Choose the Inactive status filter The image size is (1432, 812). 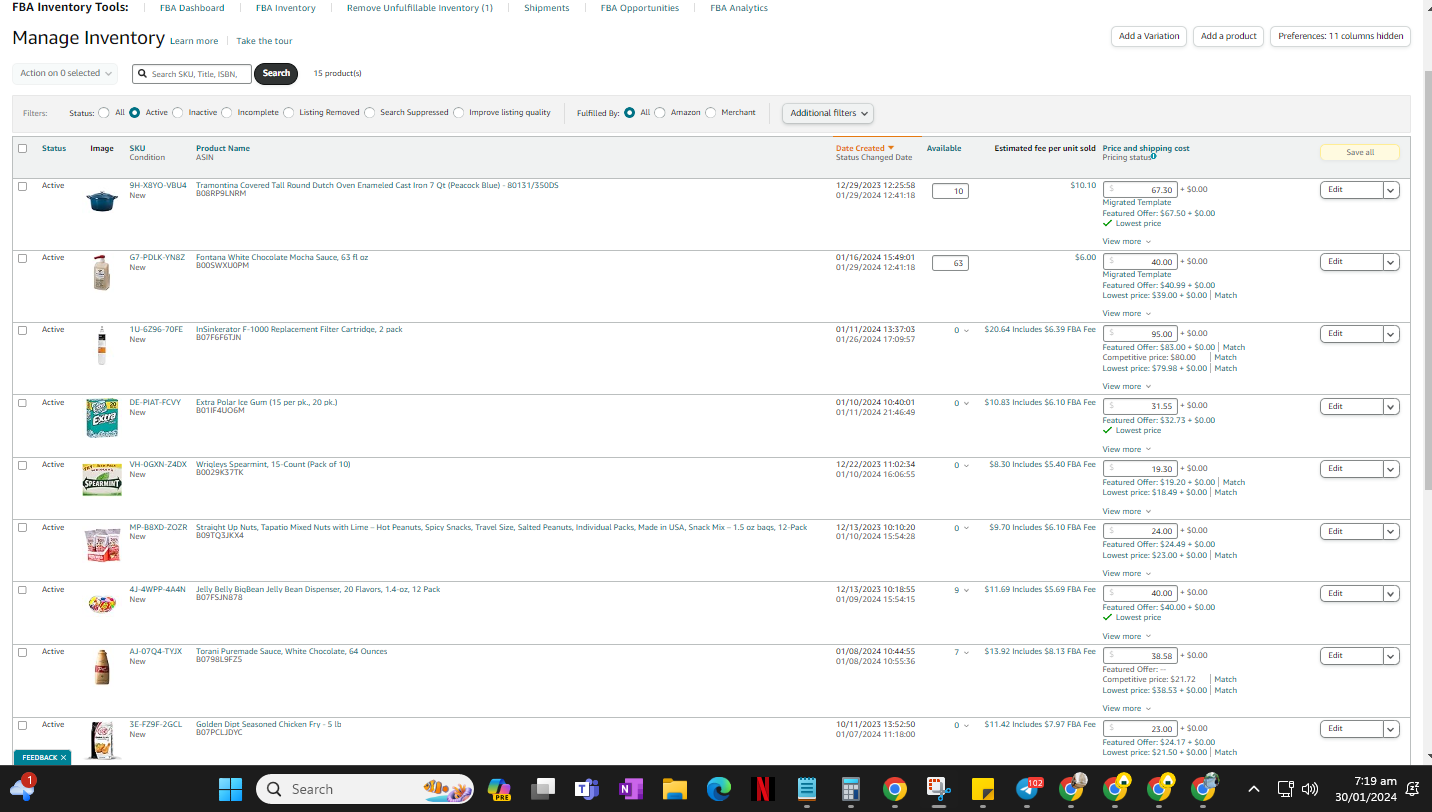(178, 113)
